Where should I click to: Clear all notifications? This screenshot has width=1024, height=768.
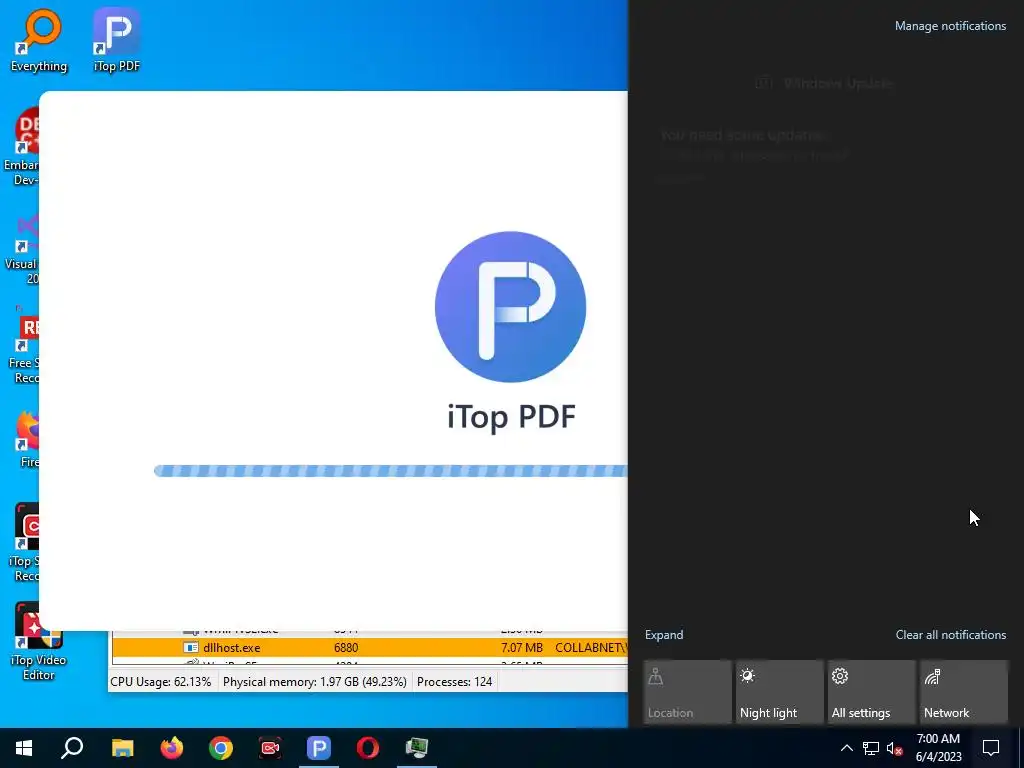coord(951,635)
